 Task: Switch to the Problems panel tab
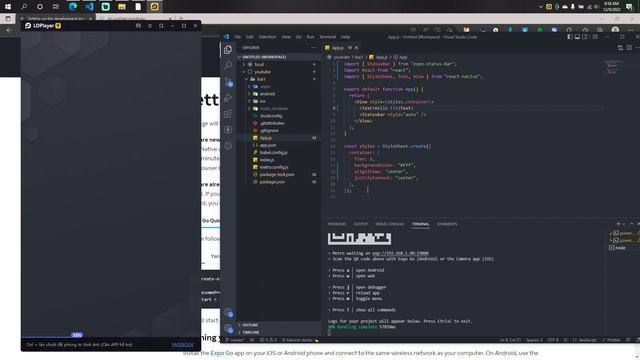337,224
